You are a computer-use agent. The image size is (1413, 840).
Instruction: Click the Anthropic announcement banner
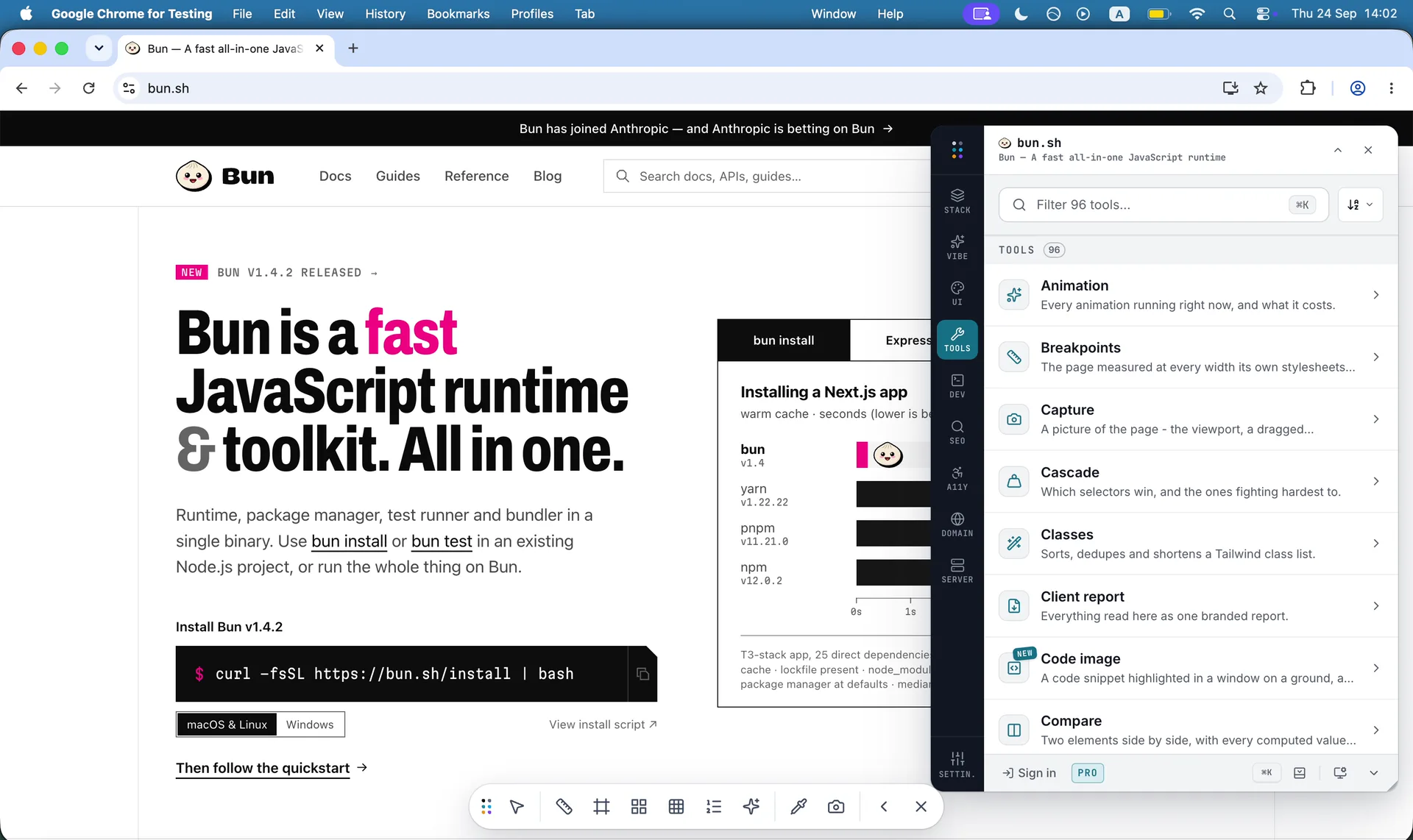[x=706, y=129]
